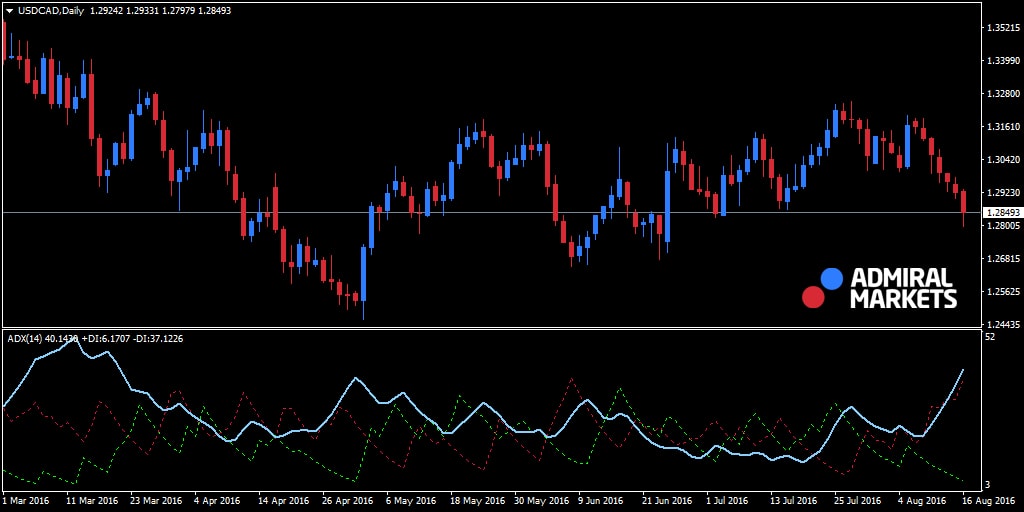
Task: Click the indicator scale maximum value 52
Action: coord(989,338)
